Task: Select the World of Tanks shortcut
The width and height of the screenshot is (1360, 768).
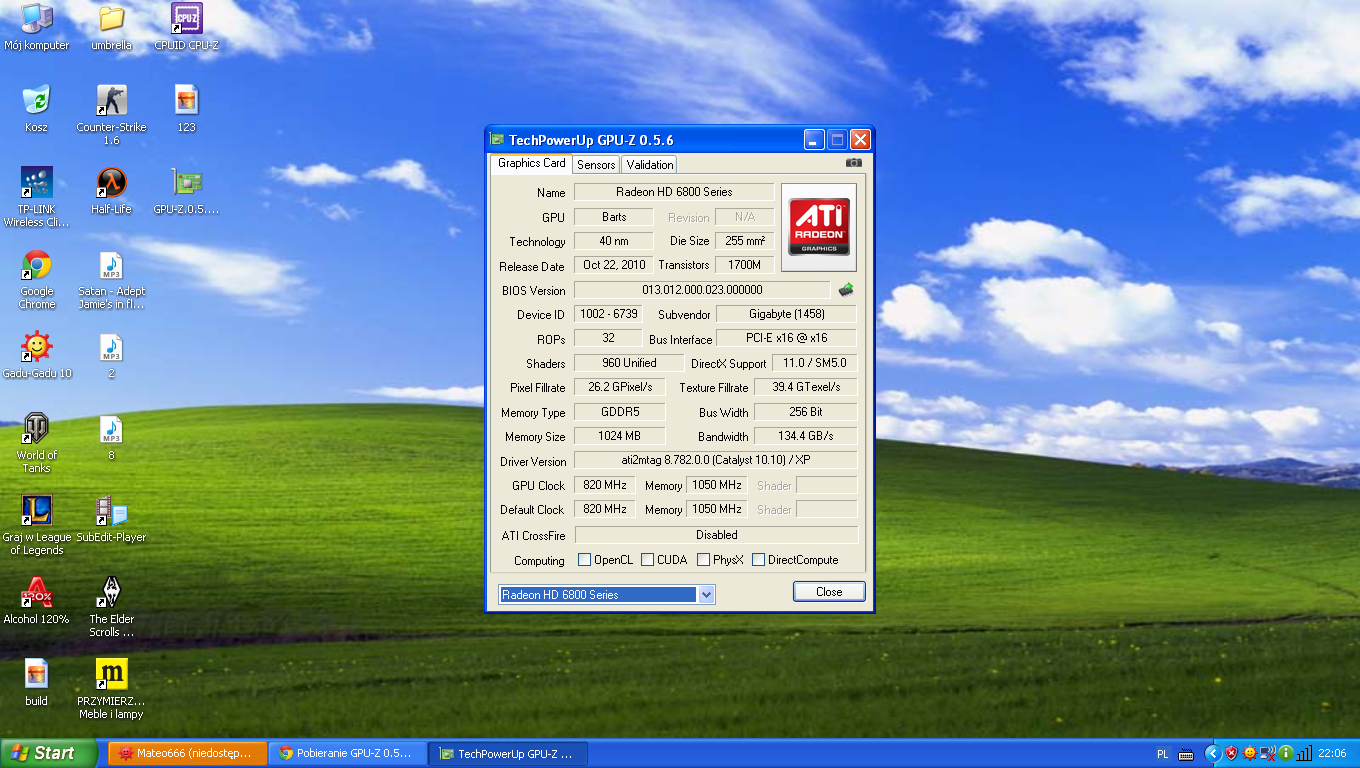Action: [37, 444]
